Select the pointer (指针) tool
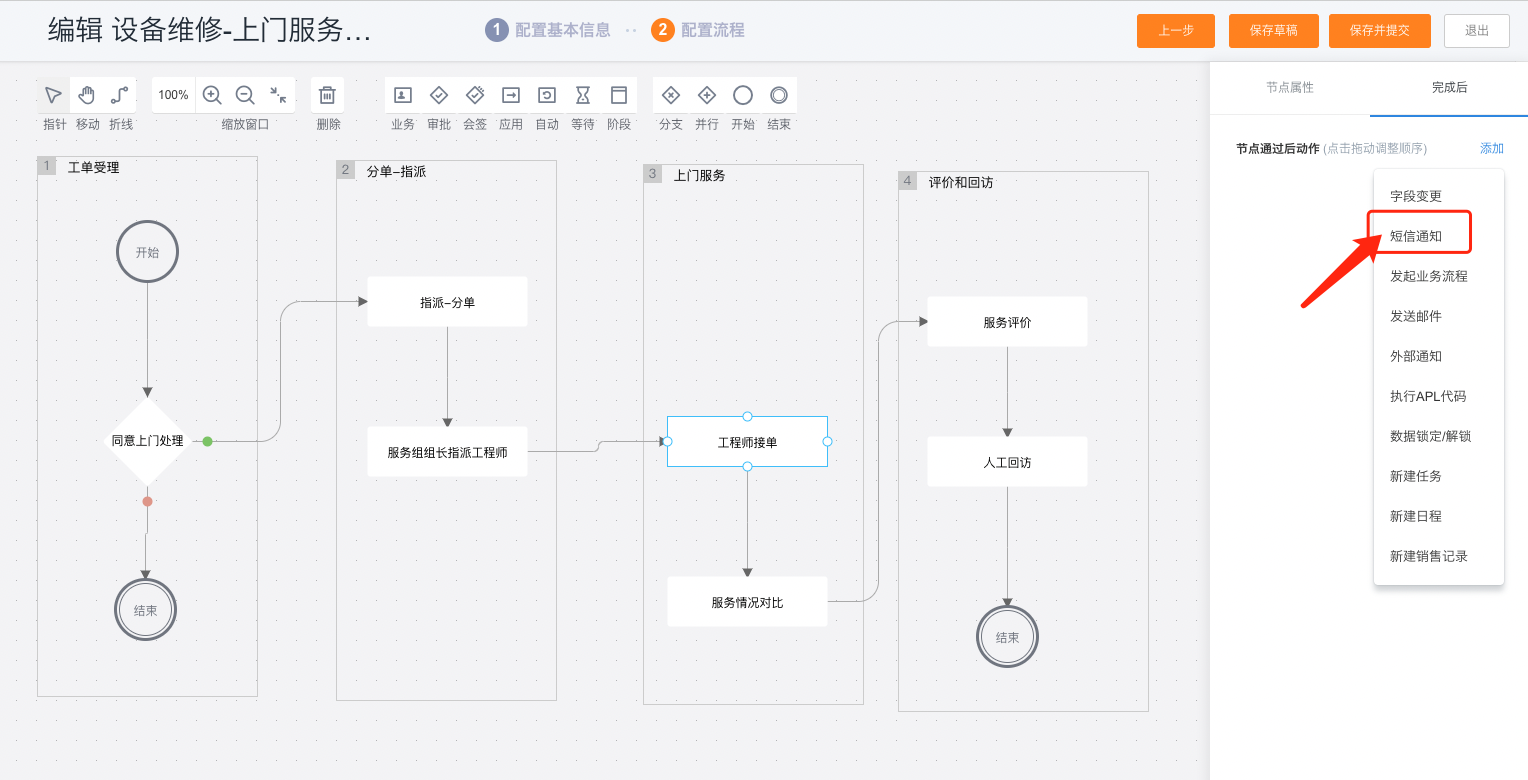This screenshot has height=780, width=1528. tap(54, 95)
